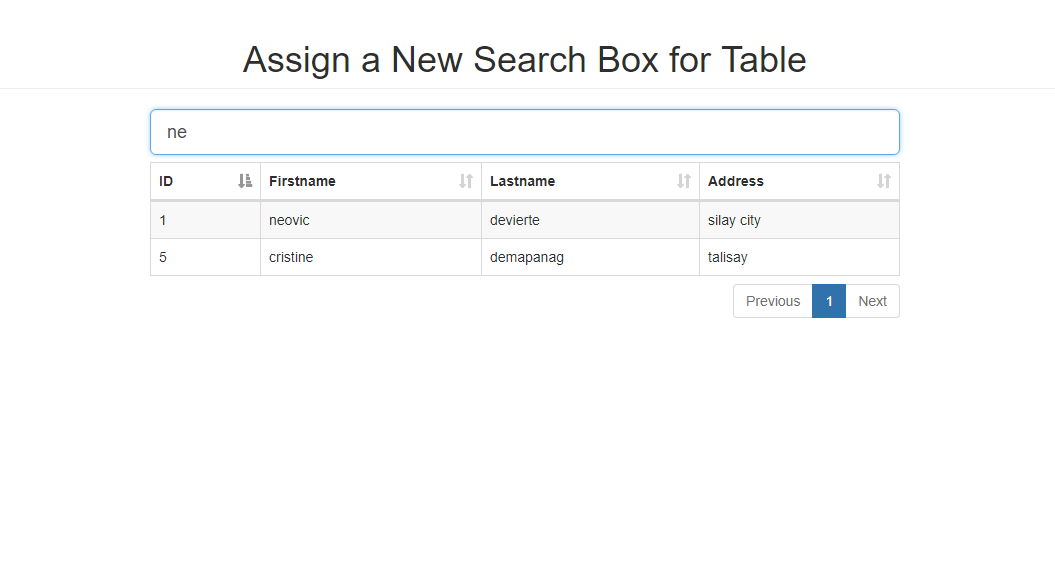Click the 'silay city' address cell
Image resolution: width=1055 pixels, height=580 pixels.
pos(799,220)
